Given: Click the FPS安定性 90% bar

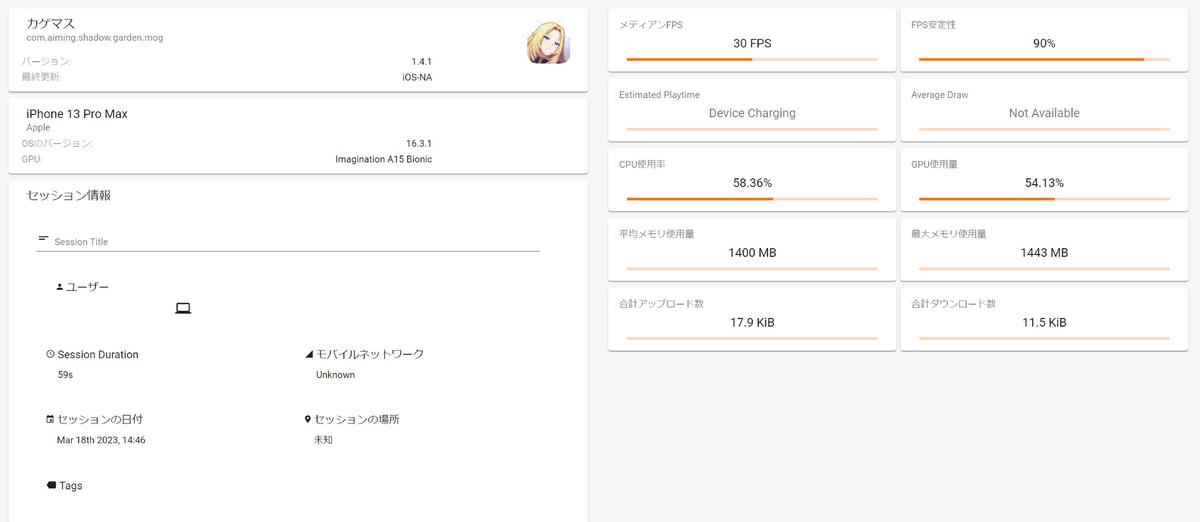Looking at the screenshot, I should coord(1044,60).
